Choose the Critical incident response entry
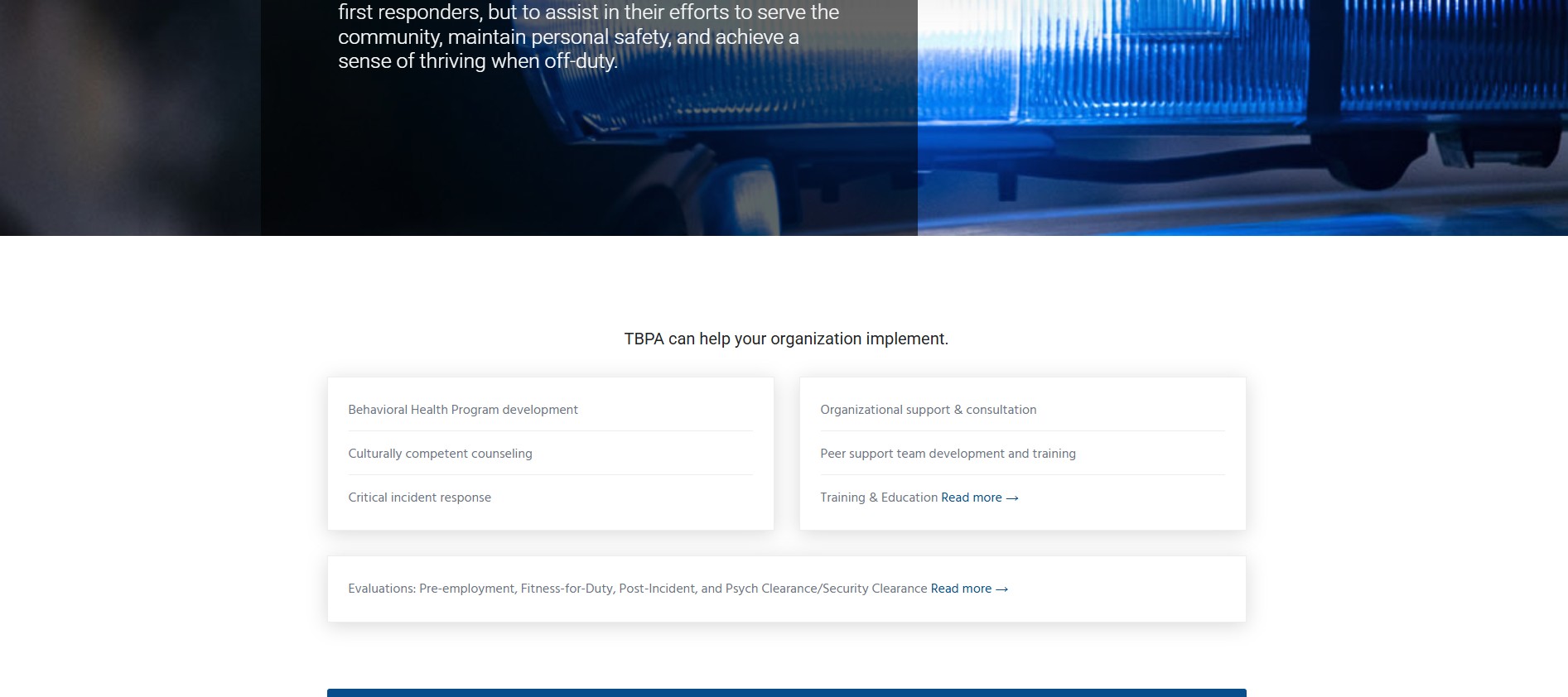The height and width of the screenshot is (697, 1568). tap(419, 498)
